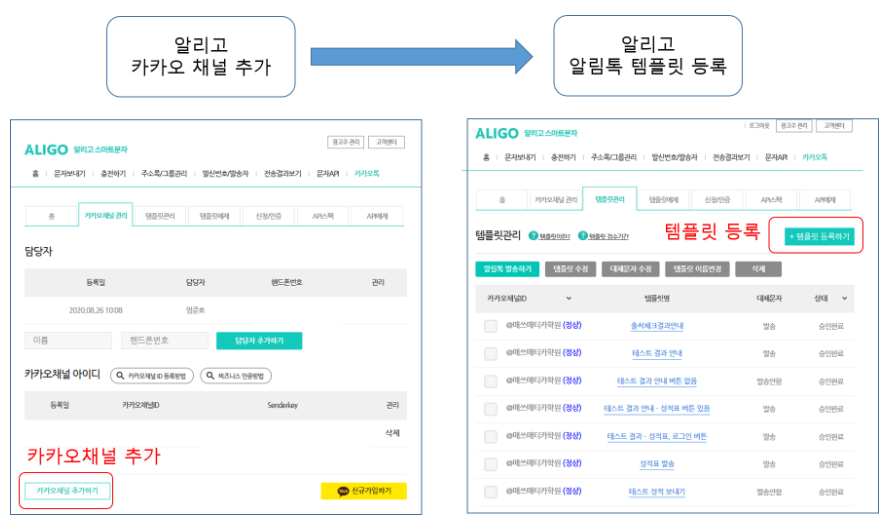This screenshot has width=889, height=520.
Task: Open 카카오톡 menu in right panel navigation
Action: coord(815,157)
